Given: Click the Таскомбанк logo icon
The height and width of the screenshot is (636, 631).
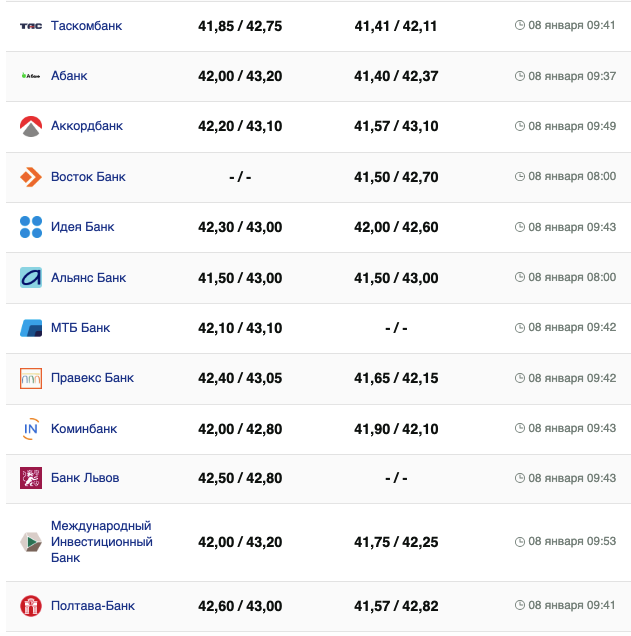Looking at the screenshot, I should (31, 26).
